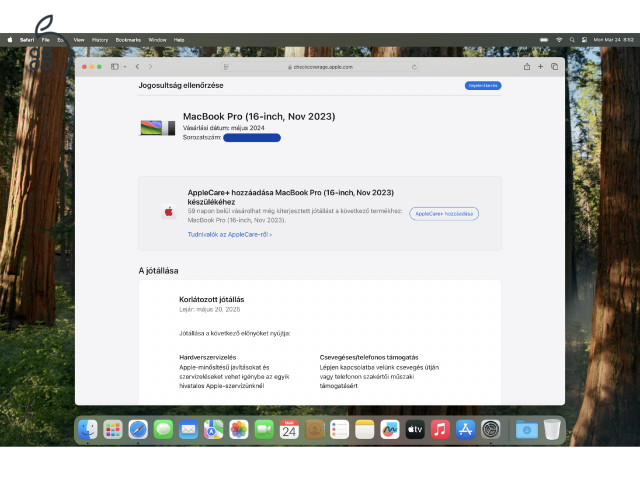Open the Help menu
This screenshot has height=480, width=640.
[179, 40]
